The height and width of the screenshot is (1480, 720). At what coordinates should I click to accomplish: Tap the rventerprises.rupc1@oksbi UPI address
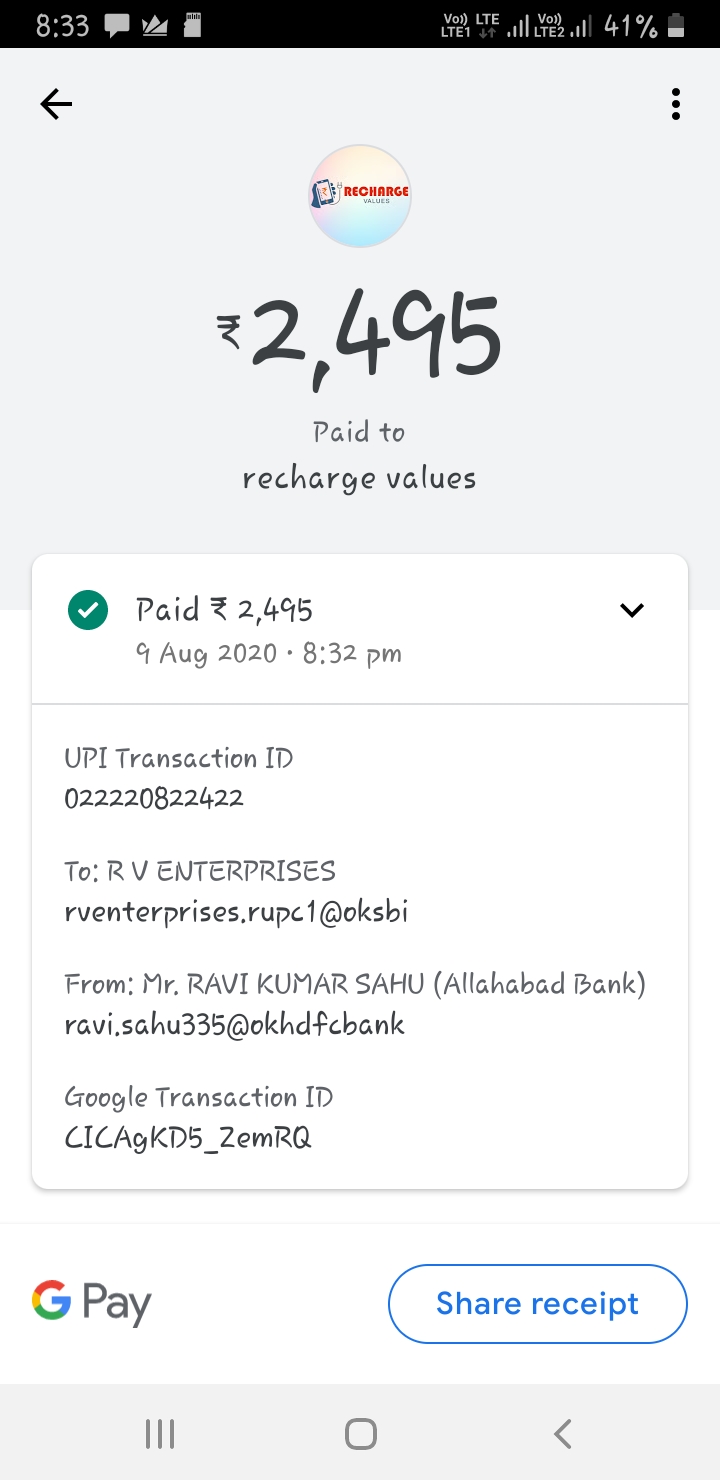[x=236, y=912]
